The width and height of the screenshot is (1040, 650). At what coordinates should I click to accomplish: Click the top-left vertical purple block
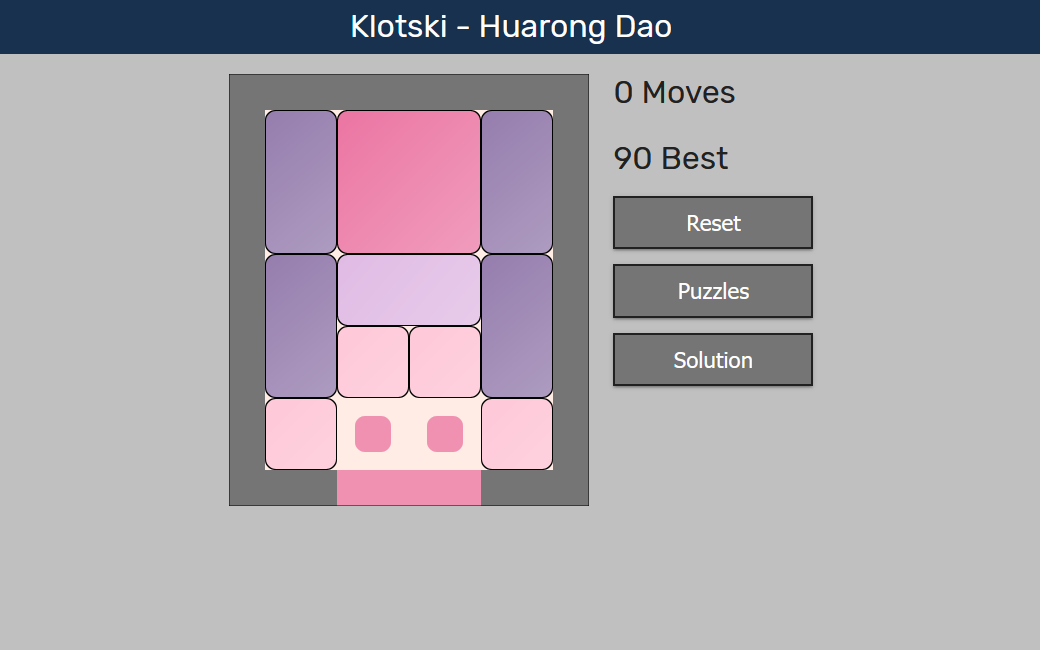pos(299,180)
